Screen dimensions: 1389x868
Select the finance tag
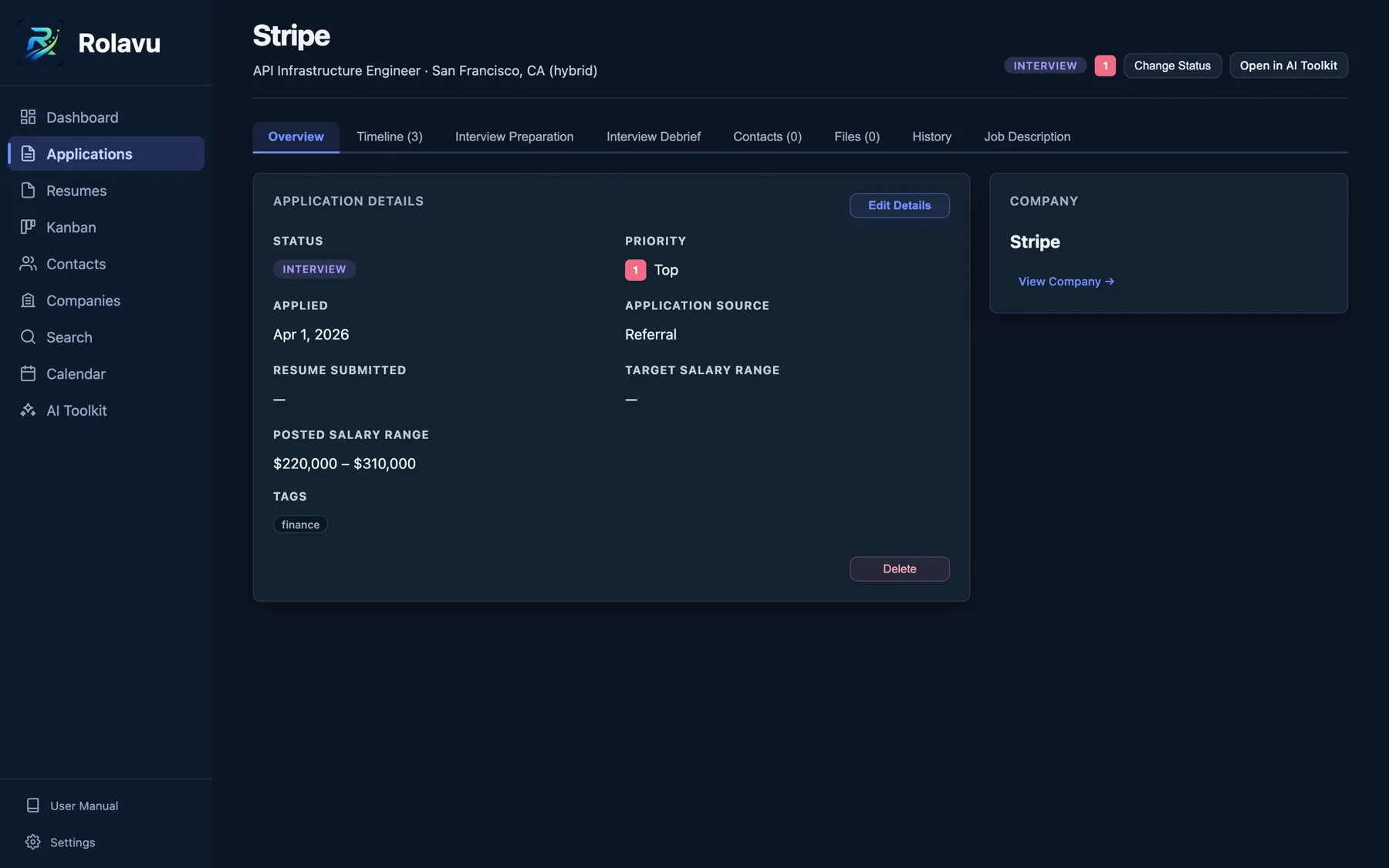(300, 524)
